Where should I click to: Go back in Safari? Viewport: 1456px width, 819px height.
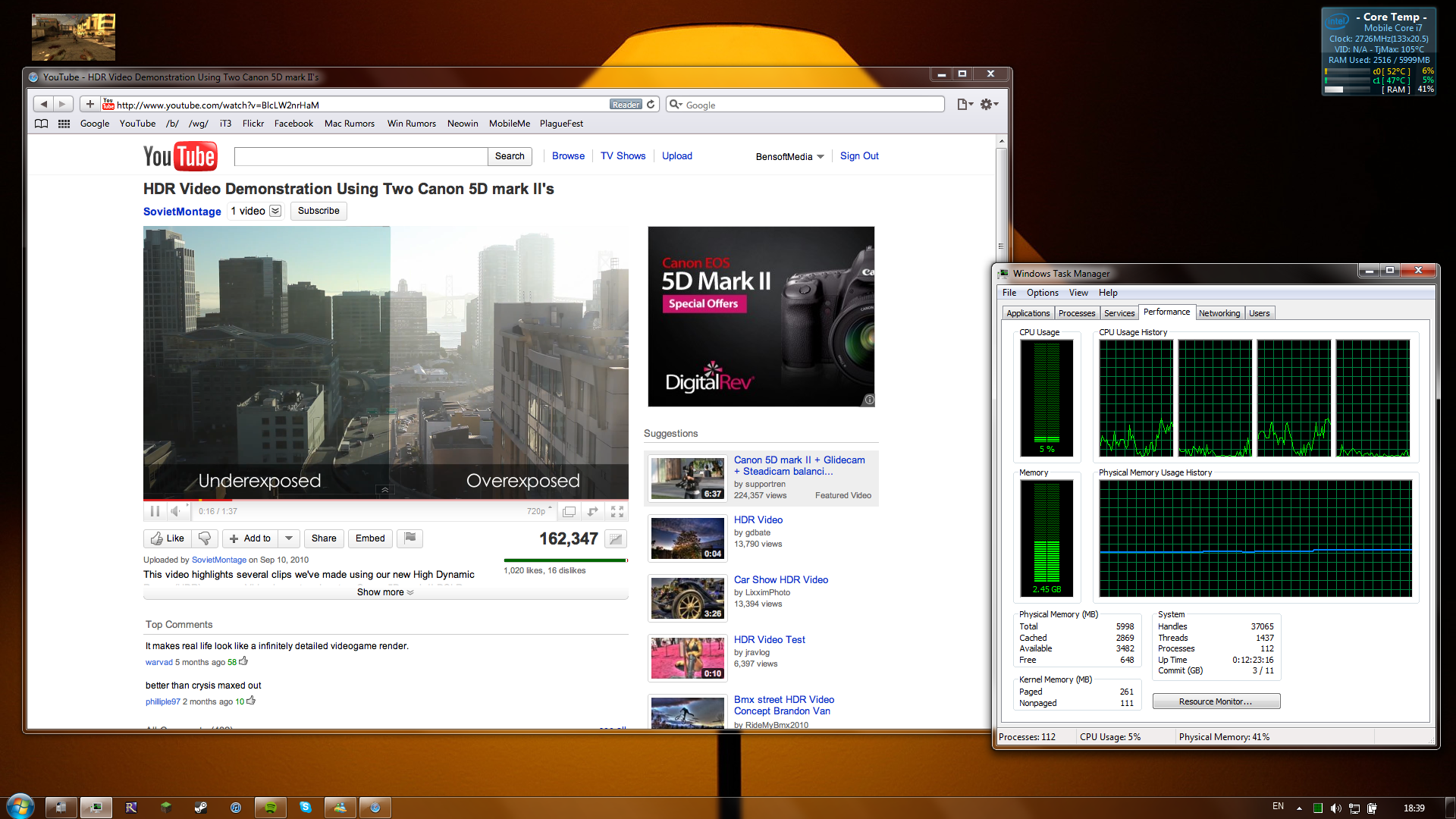[x=44, y=104]
